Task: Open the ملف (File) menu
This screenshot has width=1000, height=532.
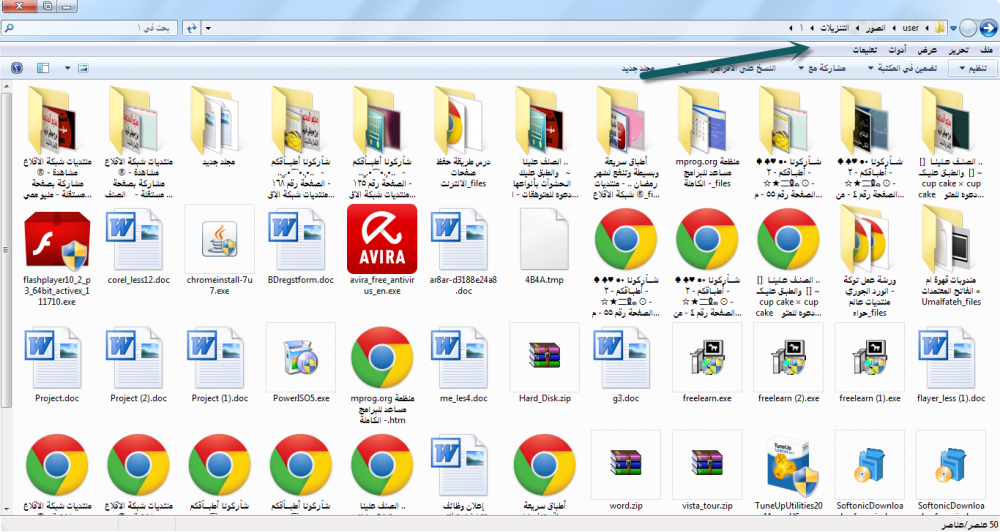Action: tap(985, 49)
